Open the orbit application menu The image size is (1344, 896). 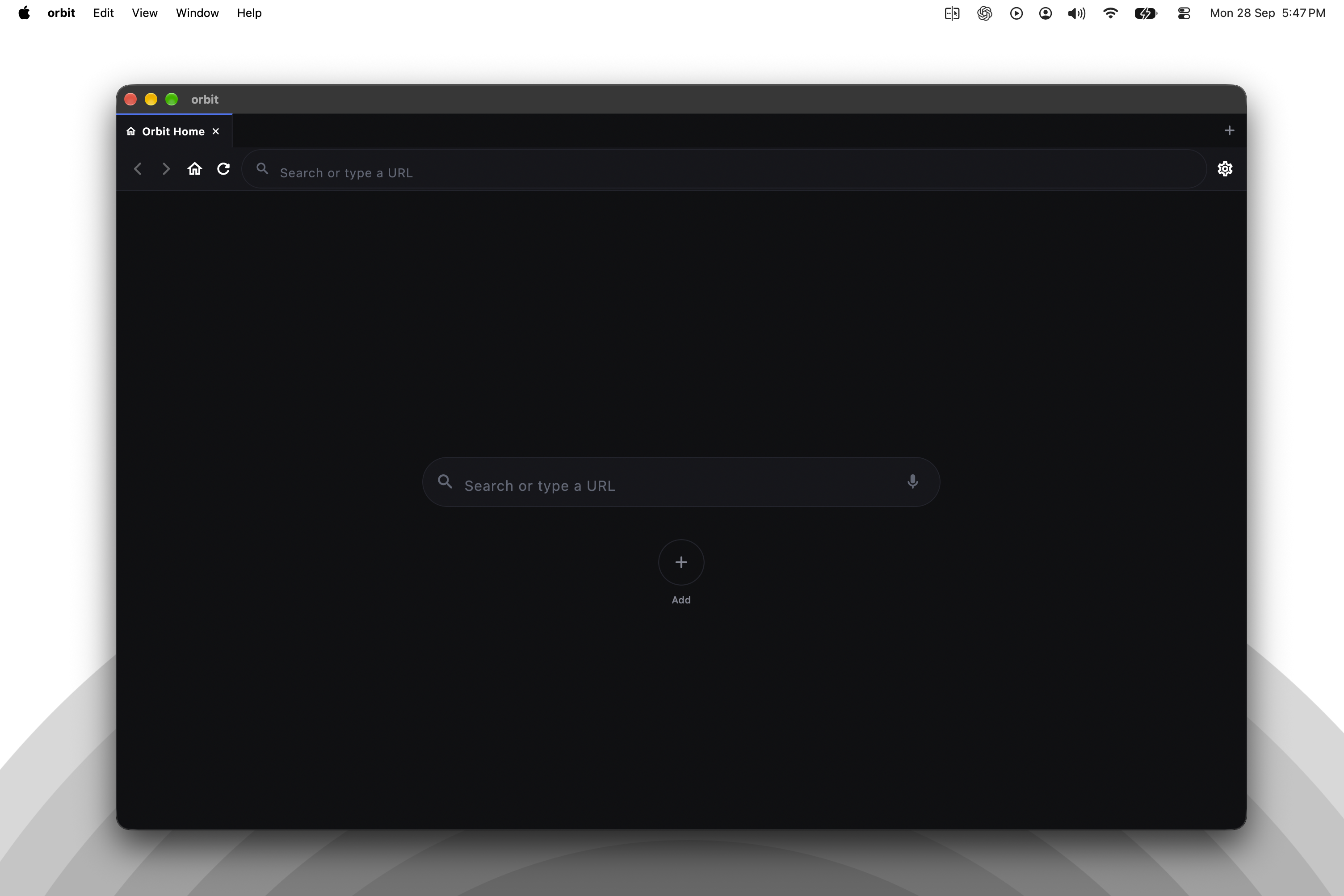click(x=61, y=13)
